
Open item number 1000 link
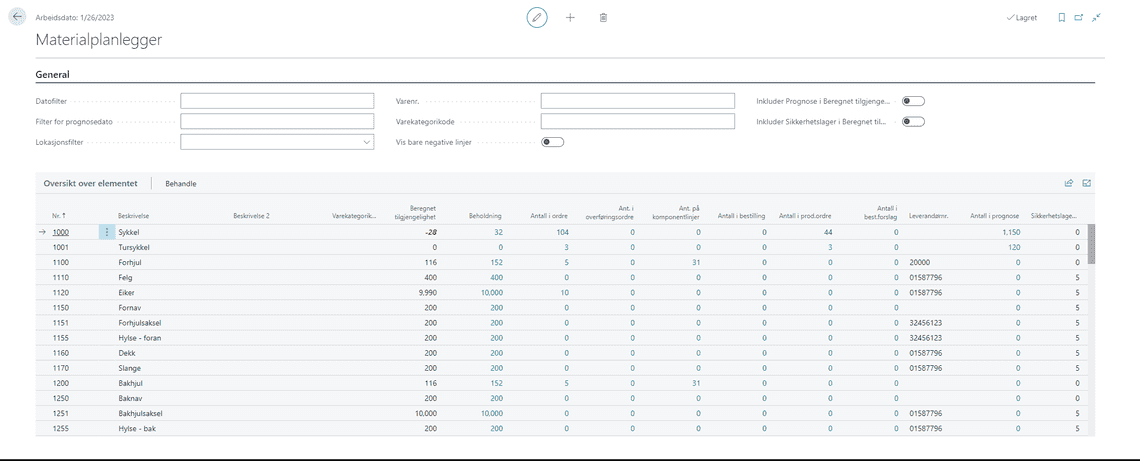(x=60, y=232)
